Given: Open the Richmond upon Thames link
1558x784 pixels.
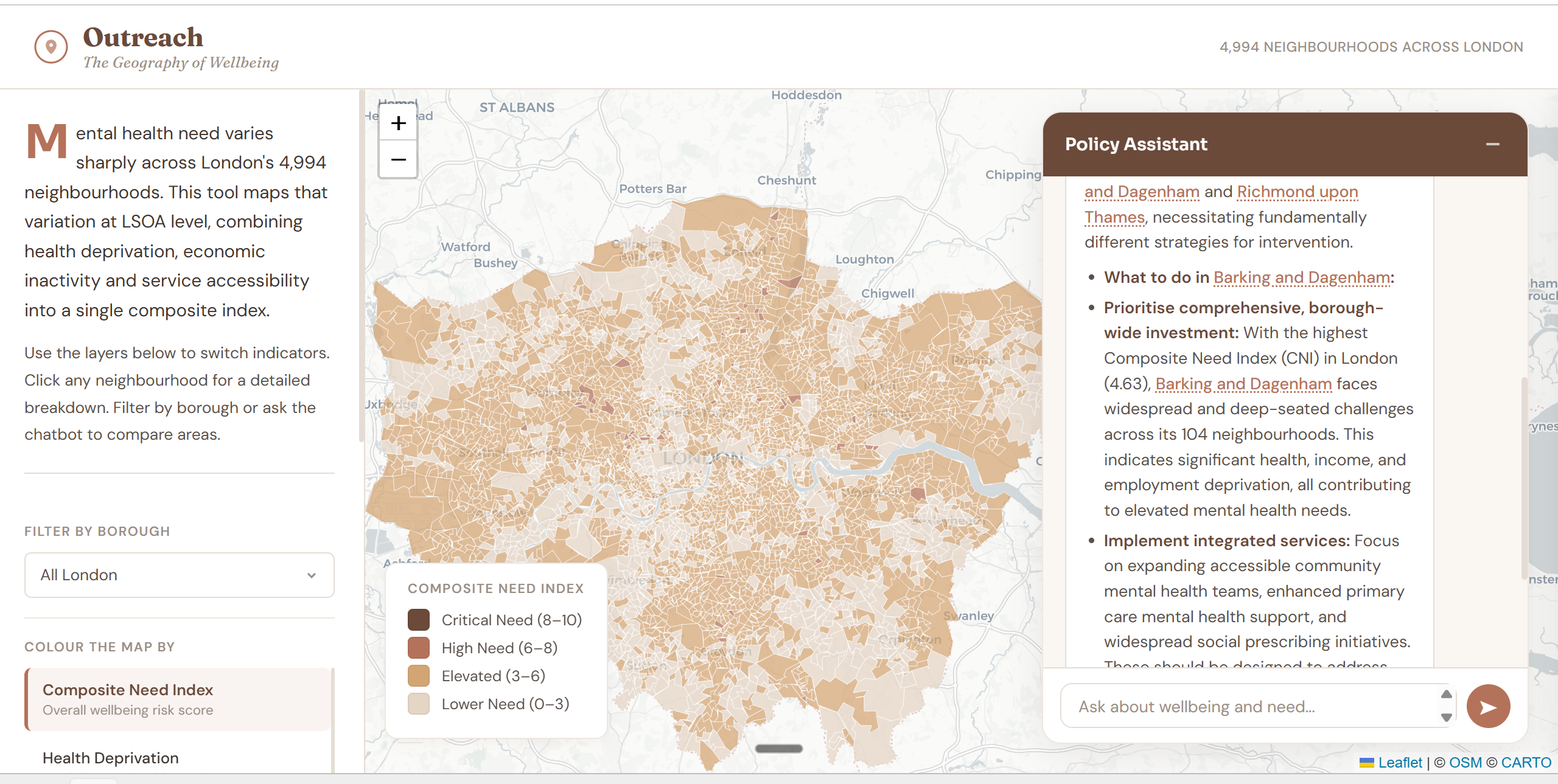Looking at the screenshot, I should point(1296,192).
